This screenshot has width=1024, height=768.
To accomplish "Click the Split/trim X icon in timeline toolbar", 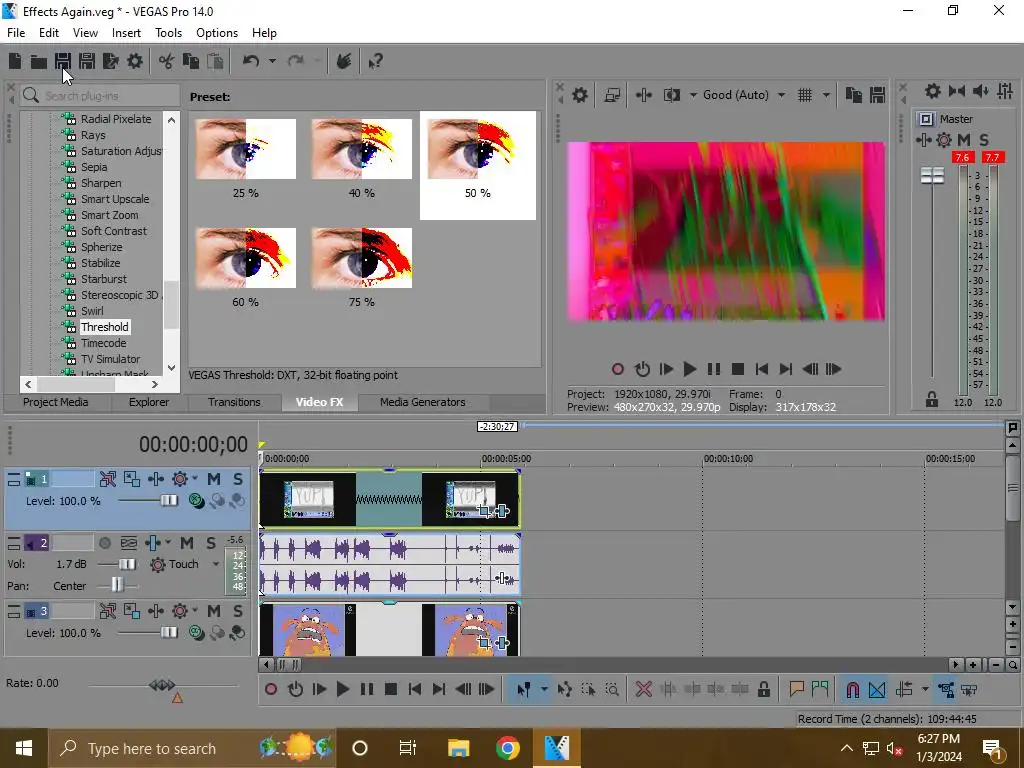I will click(x=644, y=689).
